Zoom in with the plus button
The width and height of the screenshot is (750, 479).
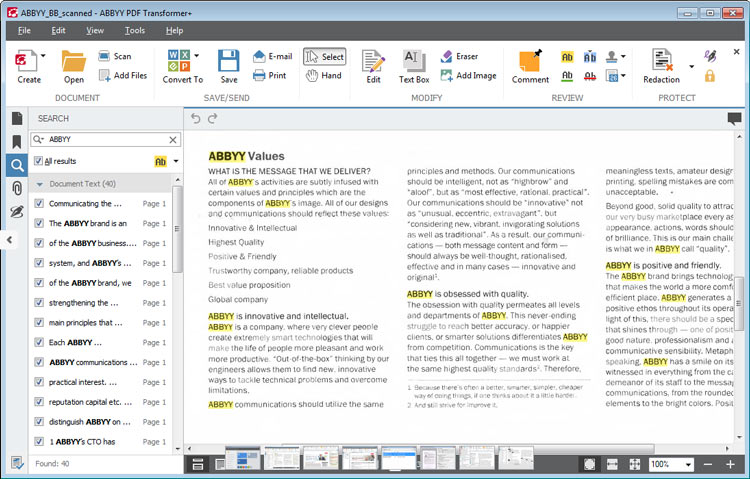click(730, 464)
